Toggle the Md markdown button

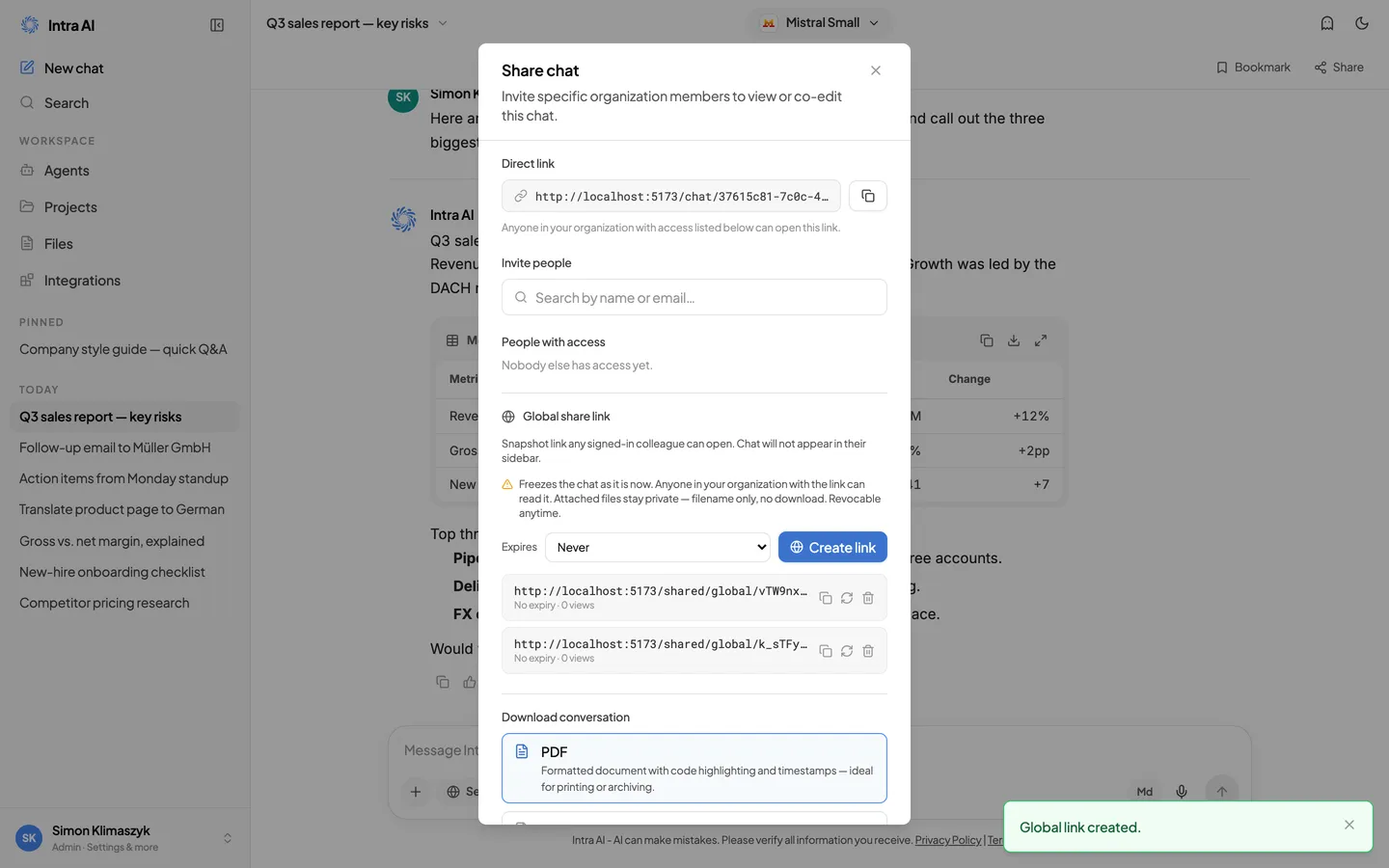click(1145, 792)
